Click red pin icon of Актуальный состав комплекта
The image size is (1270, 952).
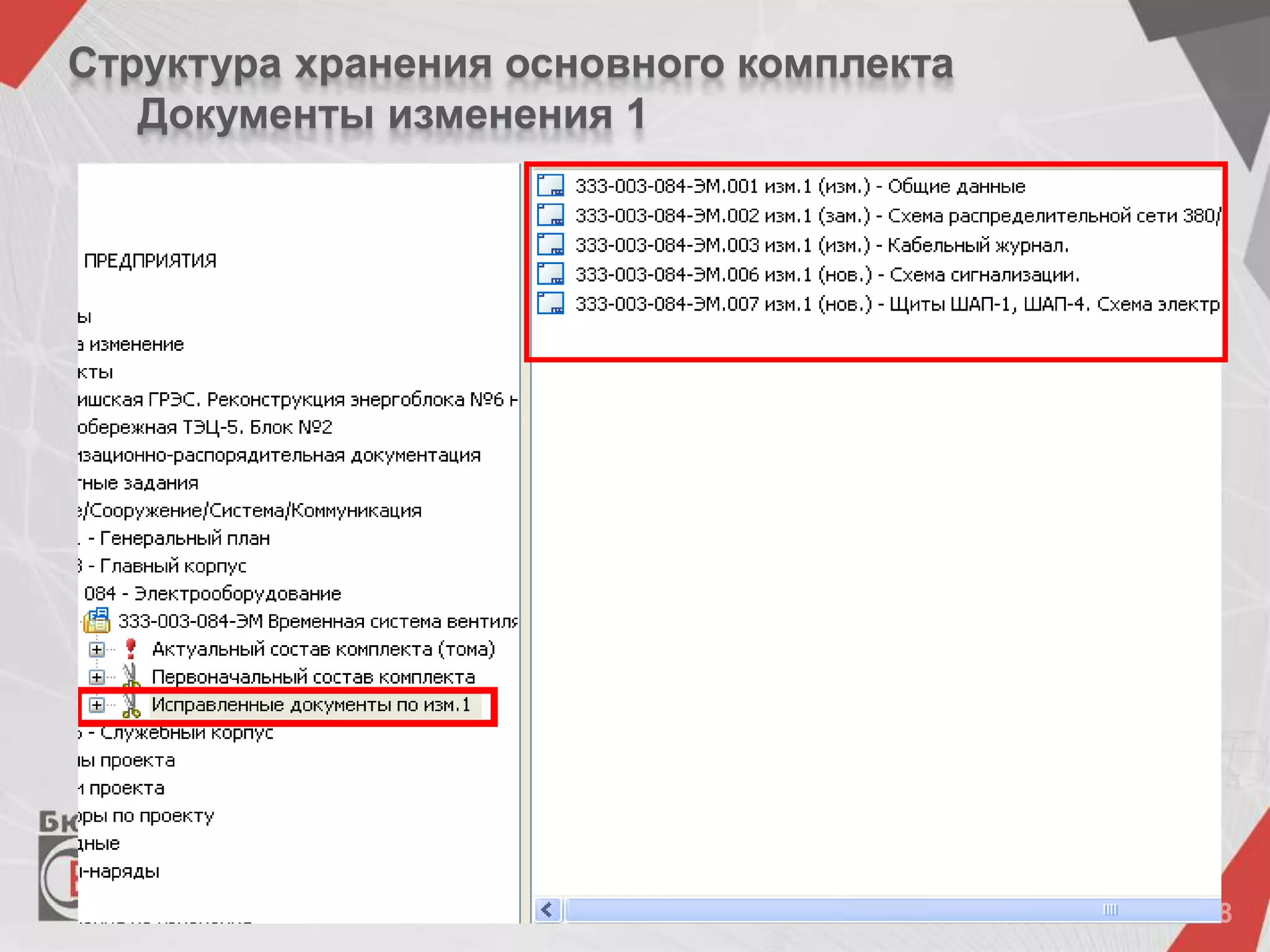coord(130,649)
